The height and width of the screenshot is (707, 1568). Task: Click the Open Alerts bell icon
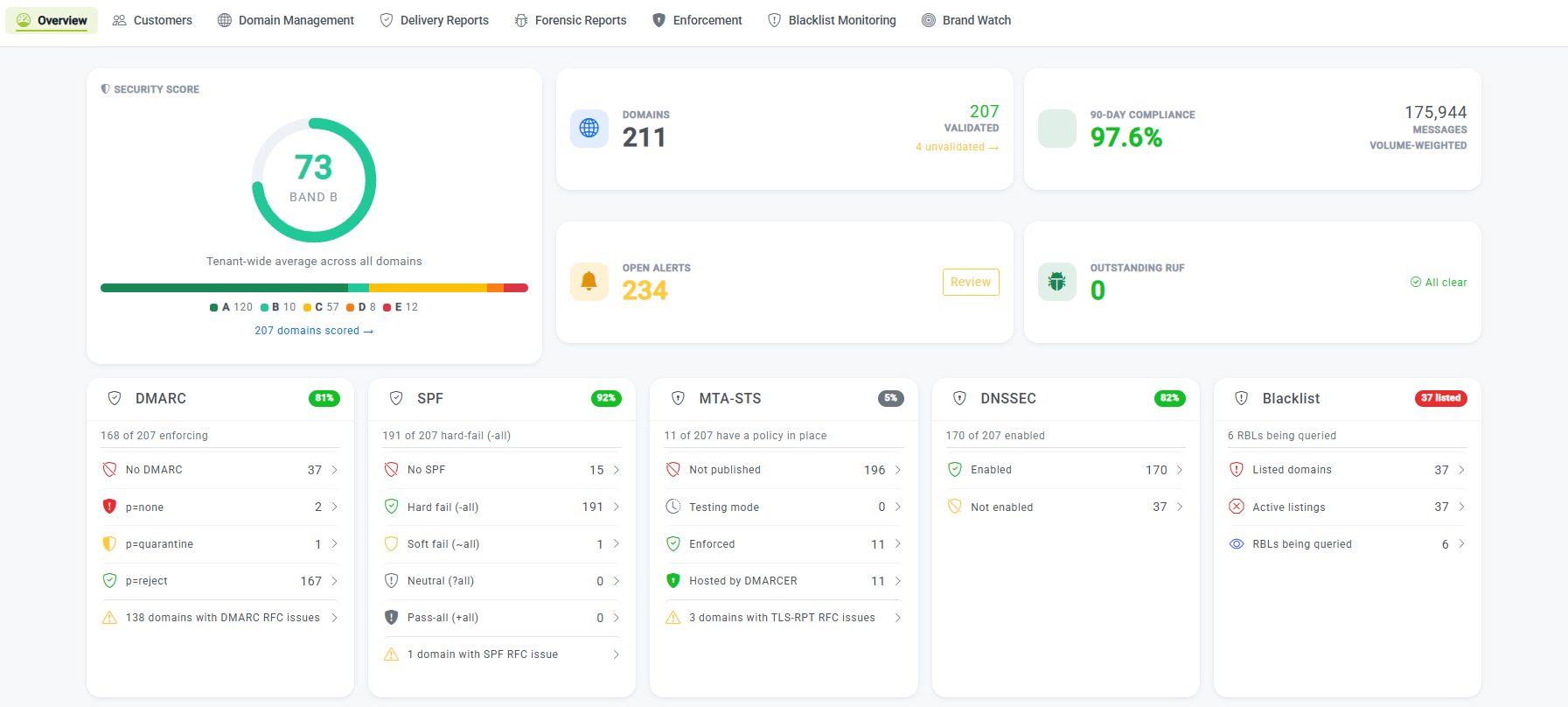589,281
